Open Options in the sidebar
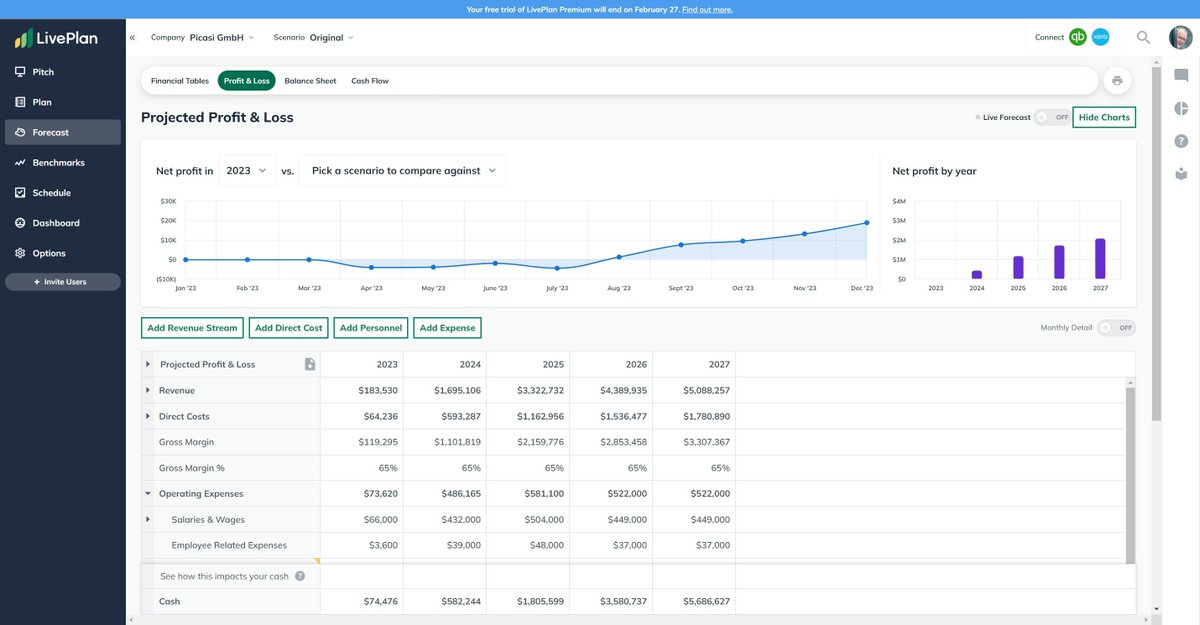The width and height of the screenshot is (1200, 625). tap(63, 253)
